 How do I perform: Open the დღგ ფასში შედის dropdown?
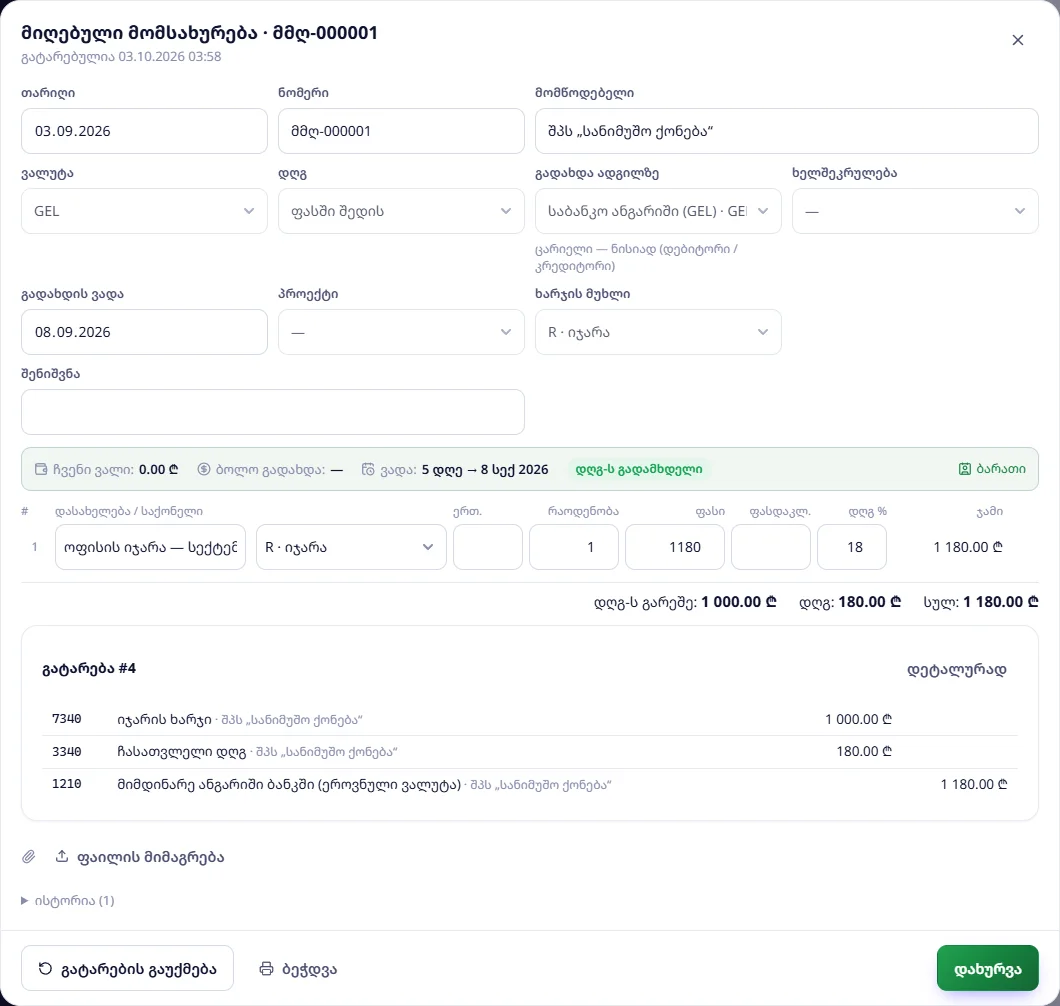401,211
